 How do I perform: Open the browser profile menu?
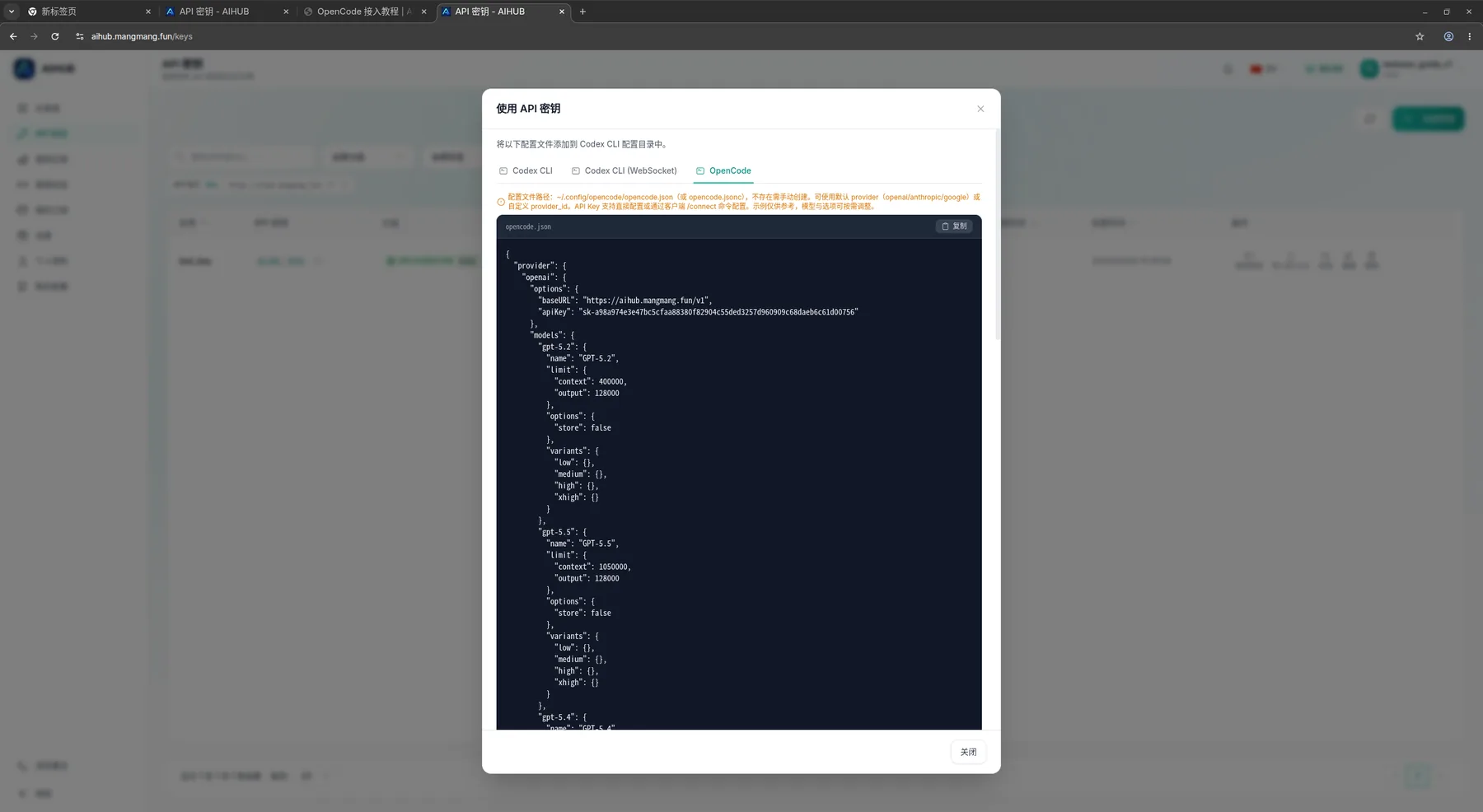[x=1448, y=36]
